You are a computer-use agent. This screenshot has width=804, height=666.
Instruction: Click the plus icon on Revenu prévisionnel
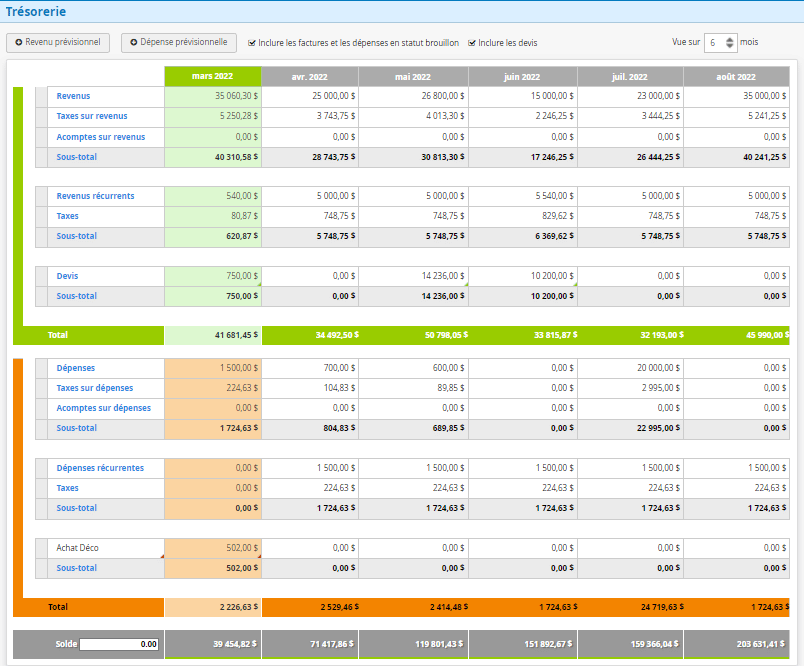[18, 43]
